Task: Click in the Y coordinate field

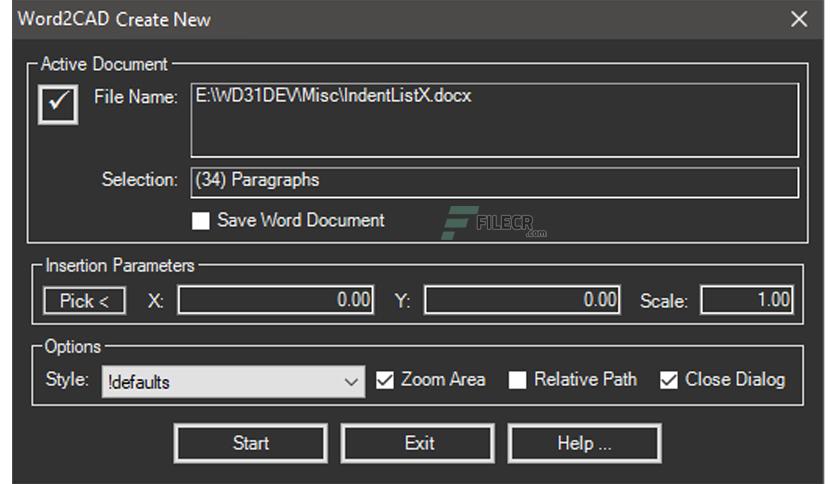Action: [x=522, y=300]
